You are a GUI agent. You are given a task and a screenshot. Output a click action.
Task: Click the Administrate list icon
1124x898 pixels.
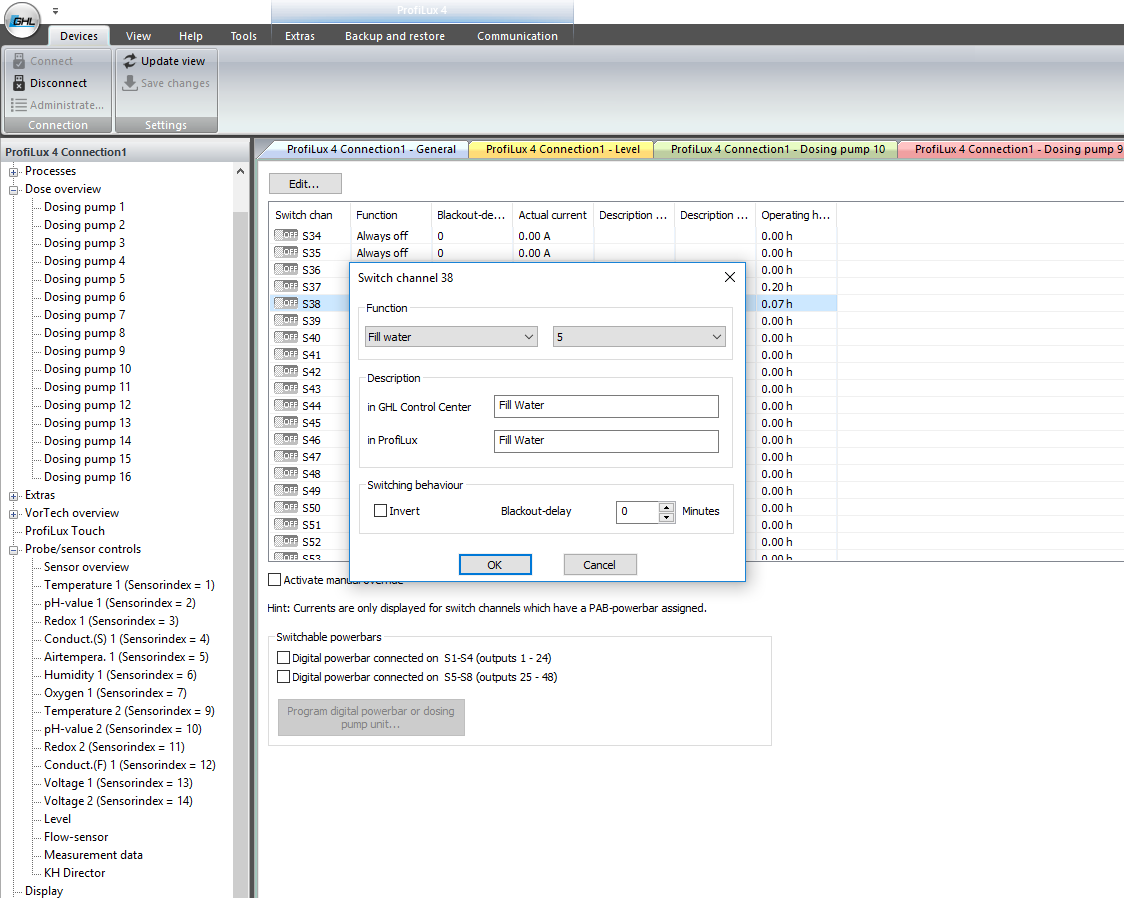(x=19, y=105)
